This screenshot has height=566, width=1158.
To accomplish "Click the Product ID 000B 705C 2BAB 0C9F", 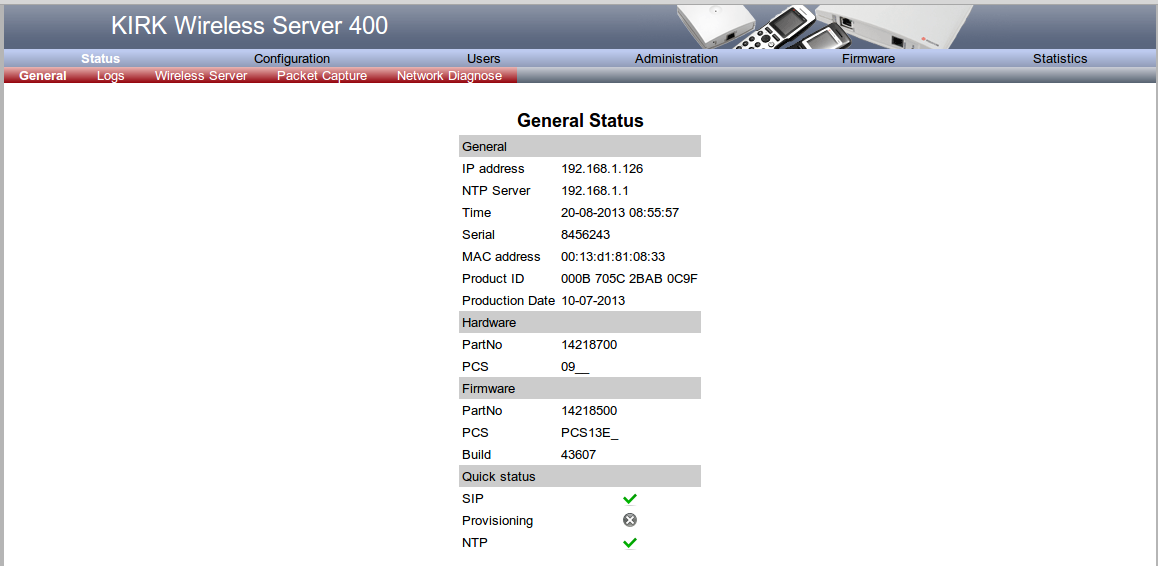I will click(x=629, y=279).
